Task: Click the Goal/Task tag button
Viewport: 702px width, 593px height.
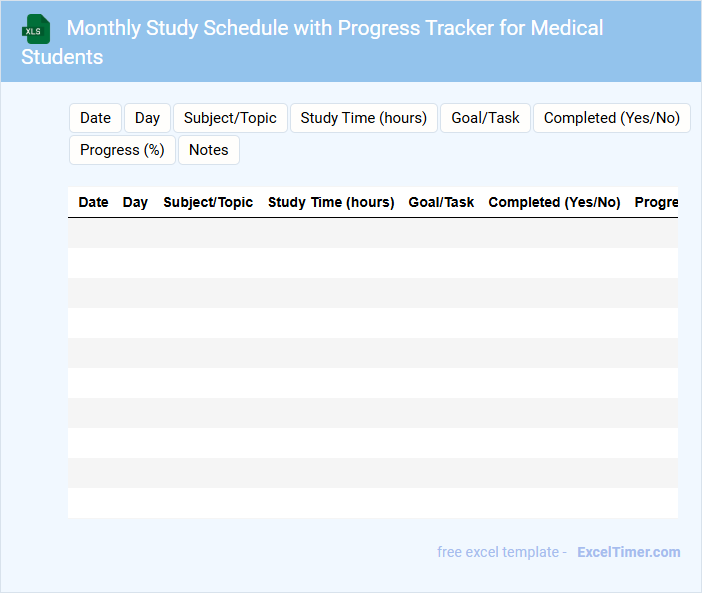Action: 485,118
